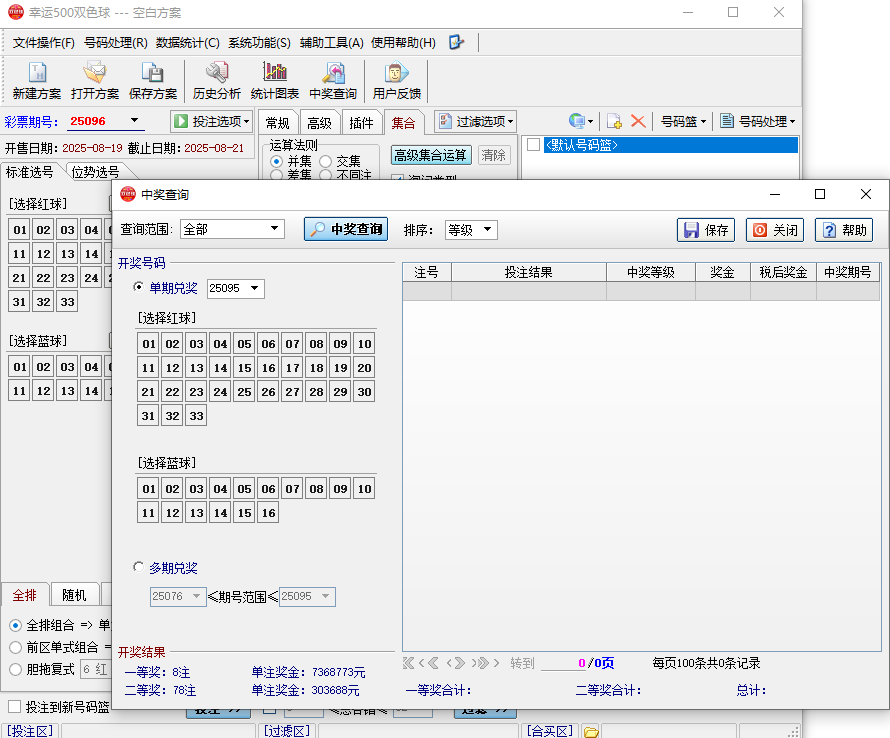Select the 多期兑奖 radio button
890x738 pixels.
(139, 567)
